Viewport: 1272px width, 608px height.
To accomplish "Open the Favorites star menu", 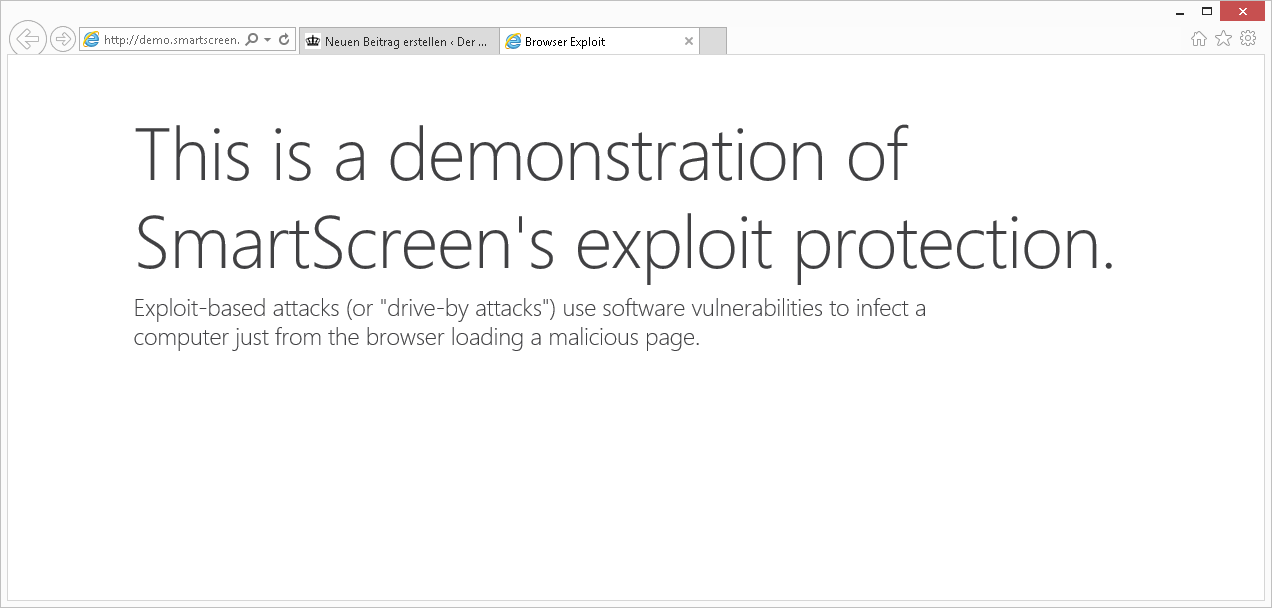I will tap(1223, 39).
